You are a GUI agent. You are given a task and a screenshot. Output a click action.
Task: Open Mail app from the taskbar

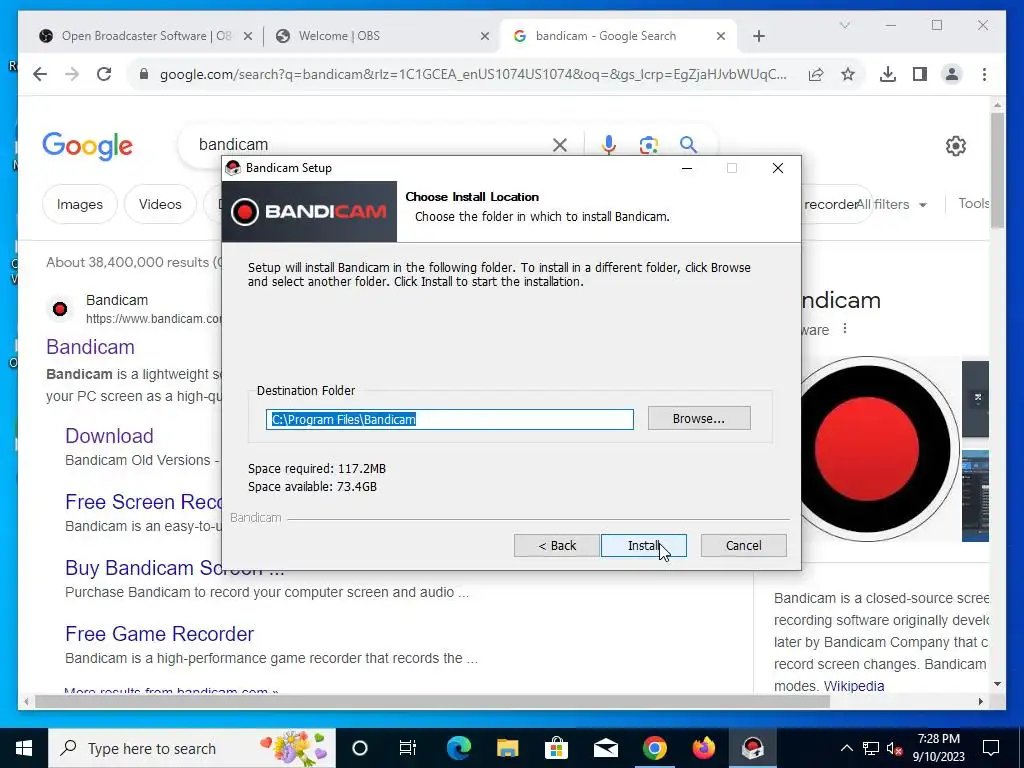pyautogui.click(x=605, y=748)
